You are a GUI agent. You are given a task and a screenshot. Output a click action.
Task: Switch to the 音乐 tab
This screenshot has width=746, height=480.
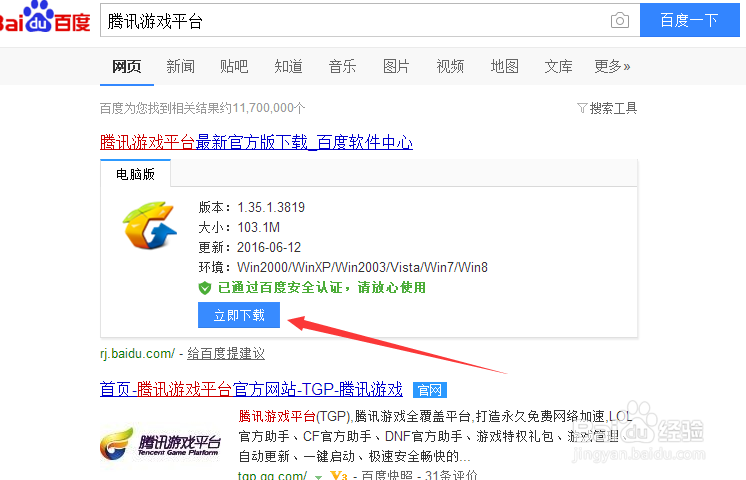click(342, 66)
